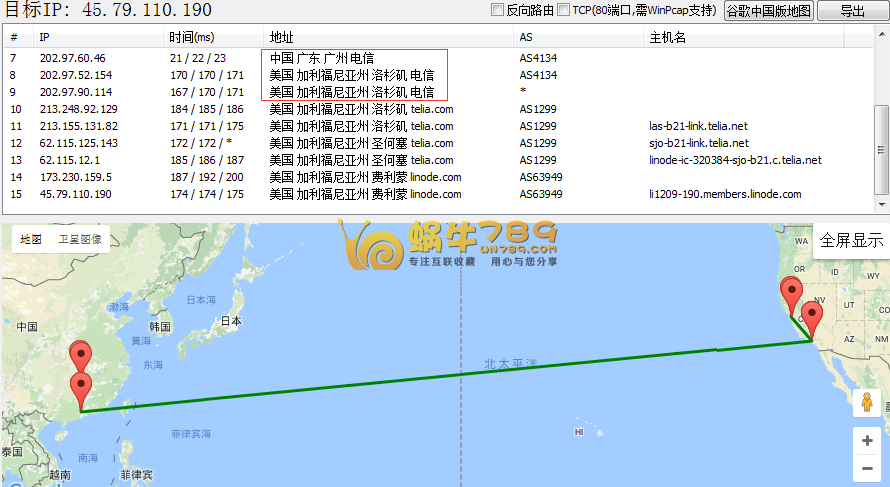The image size is (890, 487).
Task: Click the route list vertical scrollbar
Action: [x=880, y=150]
